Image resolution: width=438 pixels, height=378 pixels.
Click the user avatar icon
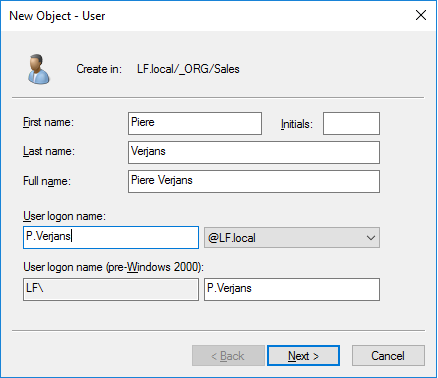pos(39,69)
